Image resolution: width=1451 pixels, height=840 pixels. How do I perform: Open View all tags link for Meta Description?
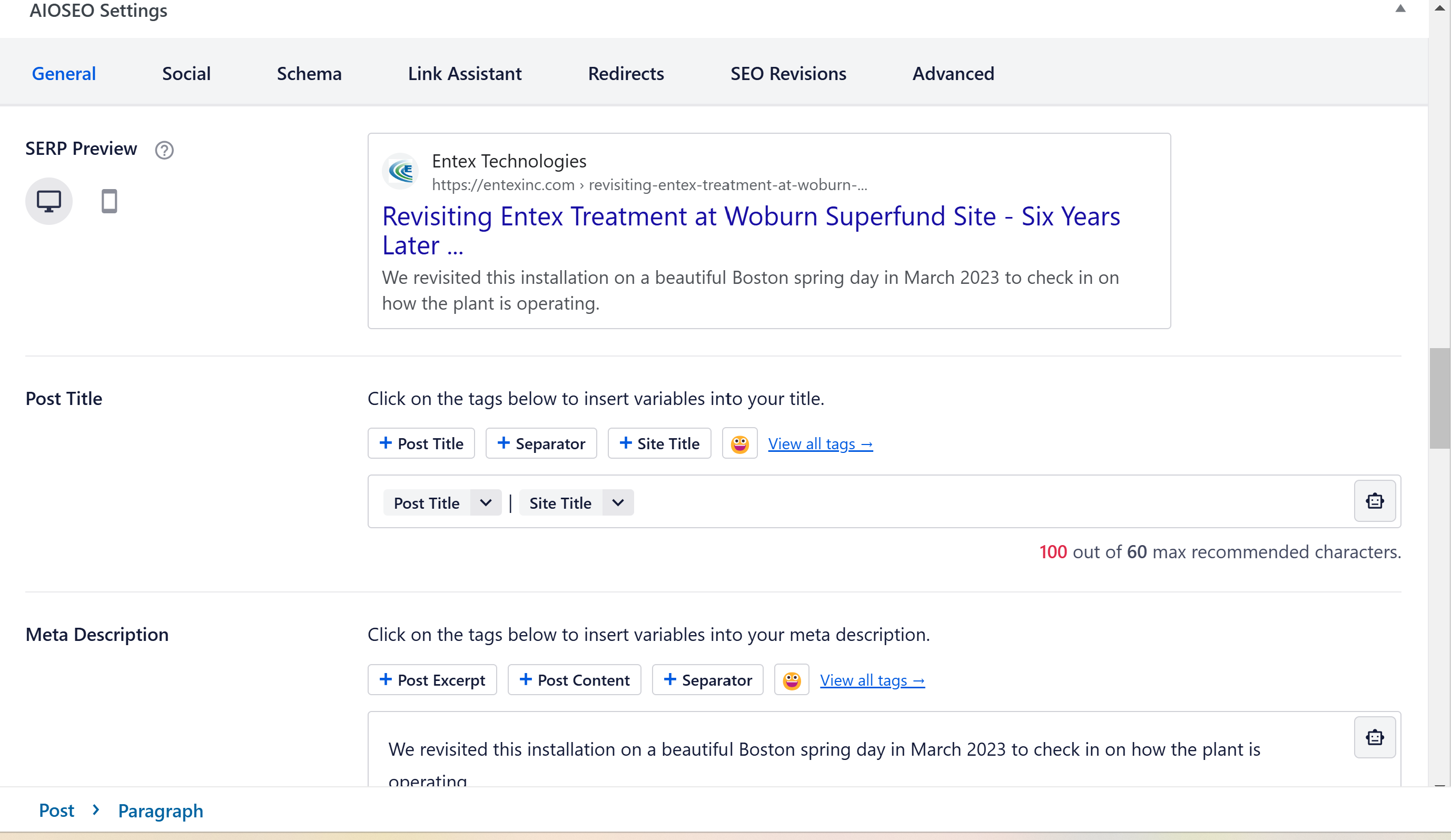point(872,680)
